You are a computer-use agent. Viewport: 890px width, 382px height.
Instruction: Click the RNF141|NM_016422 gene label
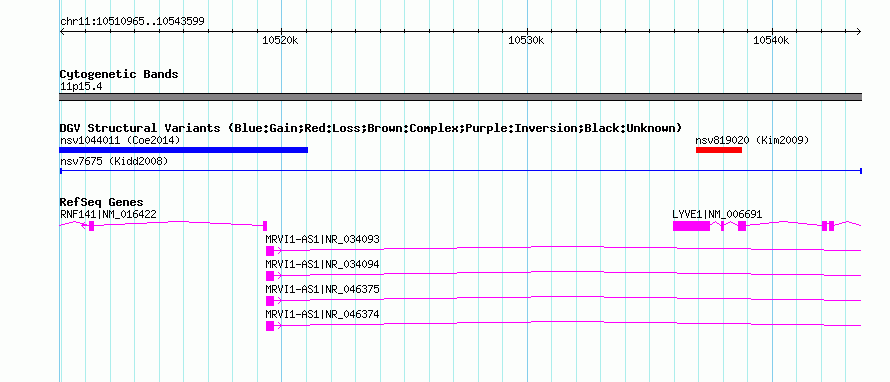pyautogui.click(x=108, y=214)
